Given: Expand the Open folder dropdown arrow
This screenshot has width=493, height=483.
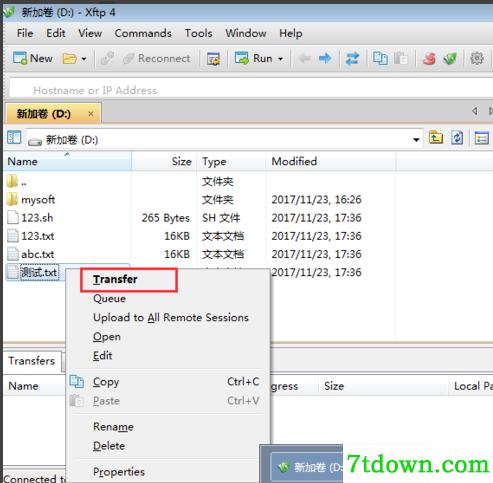Looking at the screenshot, I should tap(84, 59).
